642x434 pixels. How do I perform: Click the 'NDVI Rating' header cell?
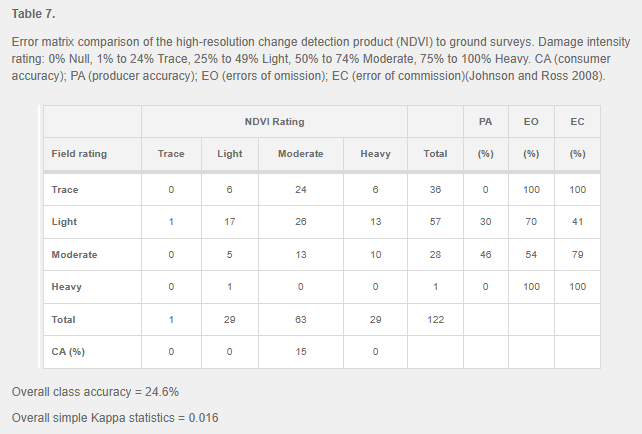[x=275, y=121]
